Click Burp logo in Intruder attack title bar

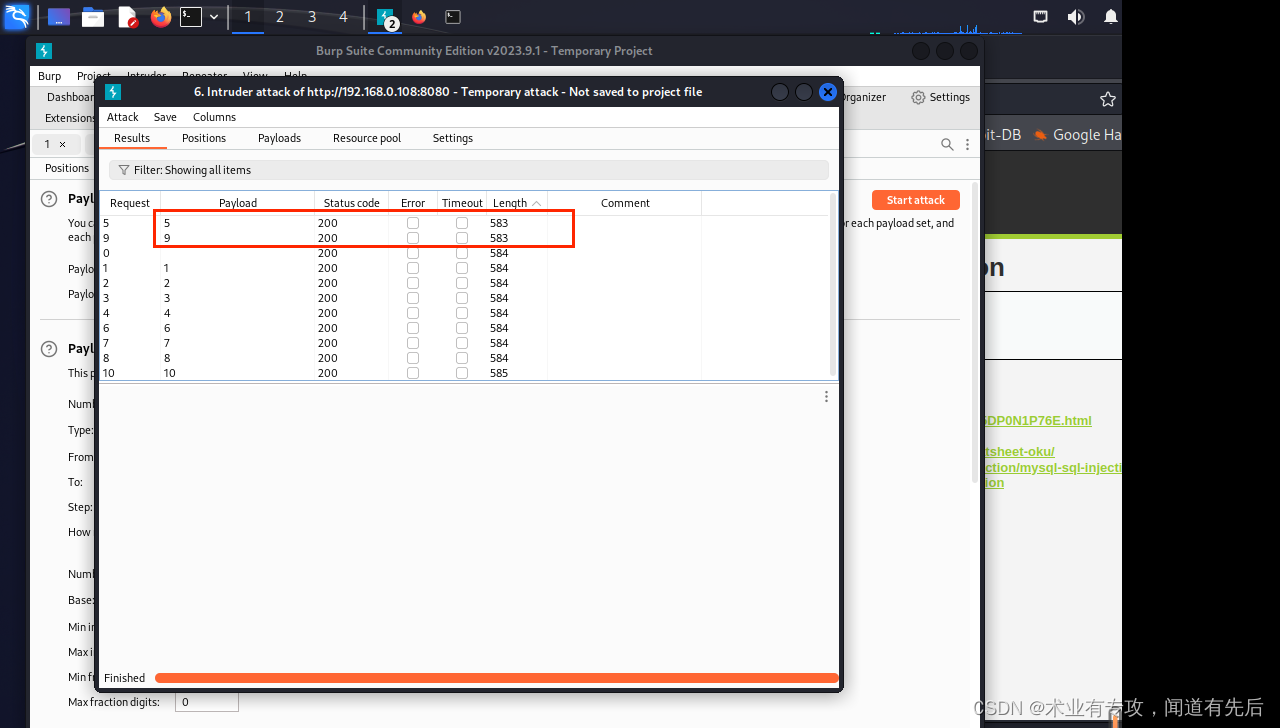[x=113, y=92]
